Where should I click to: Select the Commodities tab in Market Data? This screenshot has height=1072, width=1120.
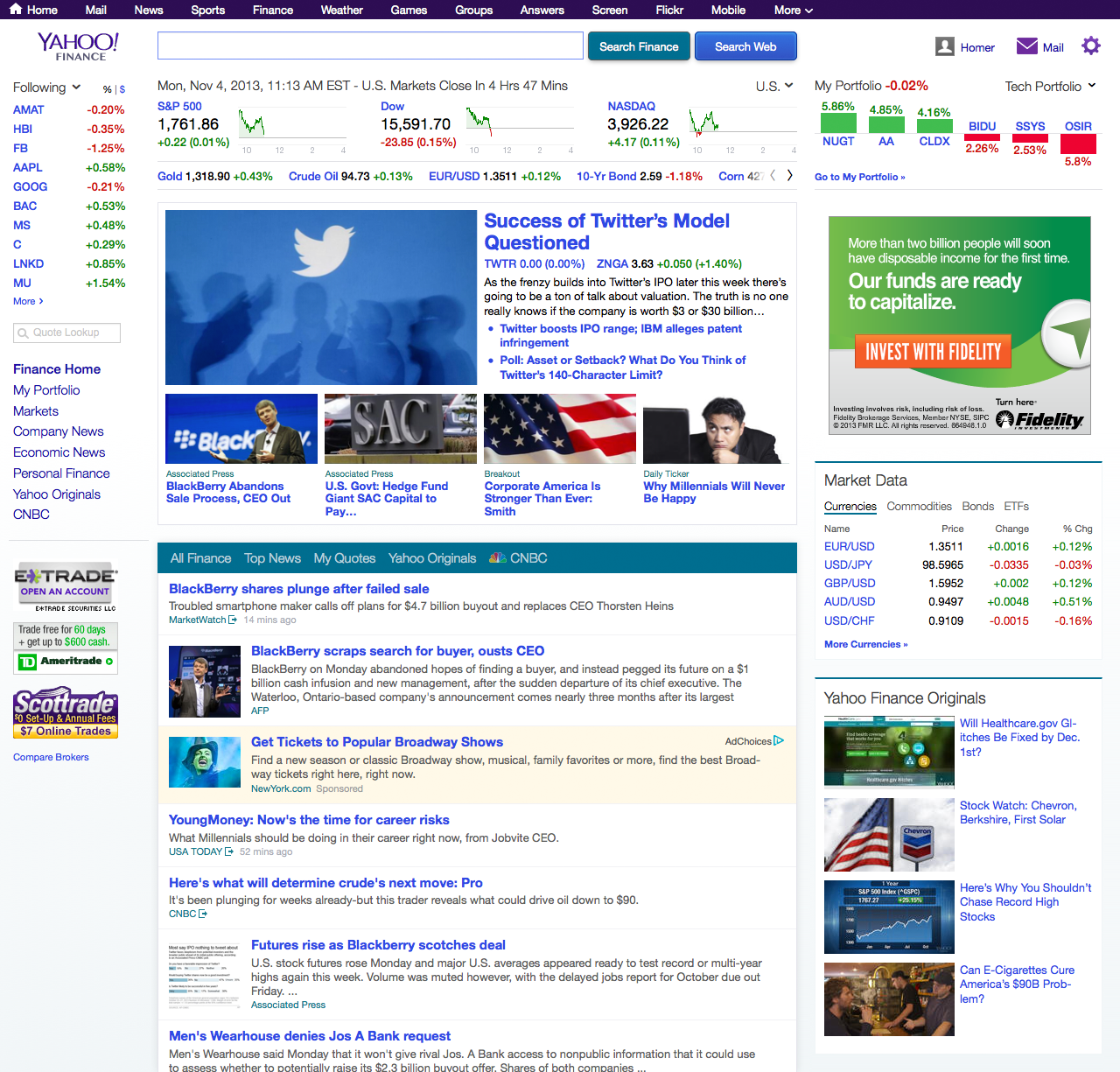[919, 507]
